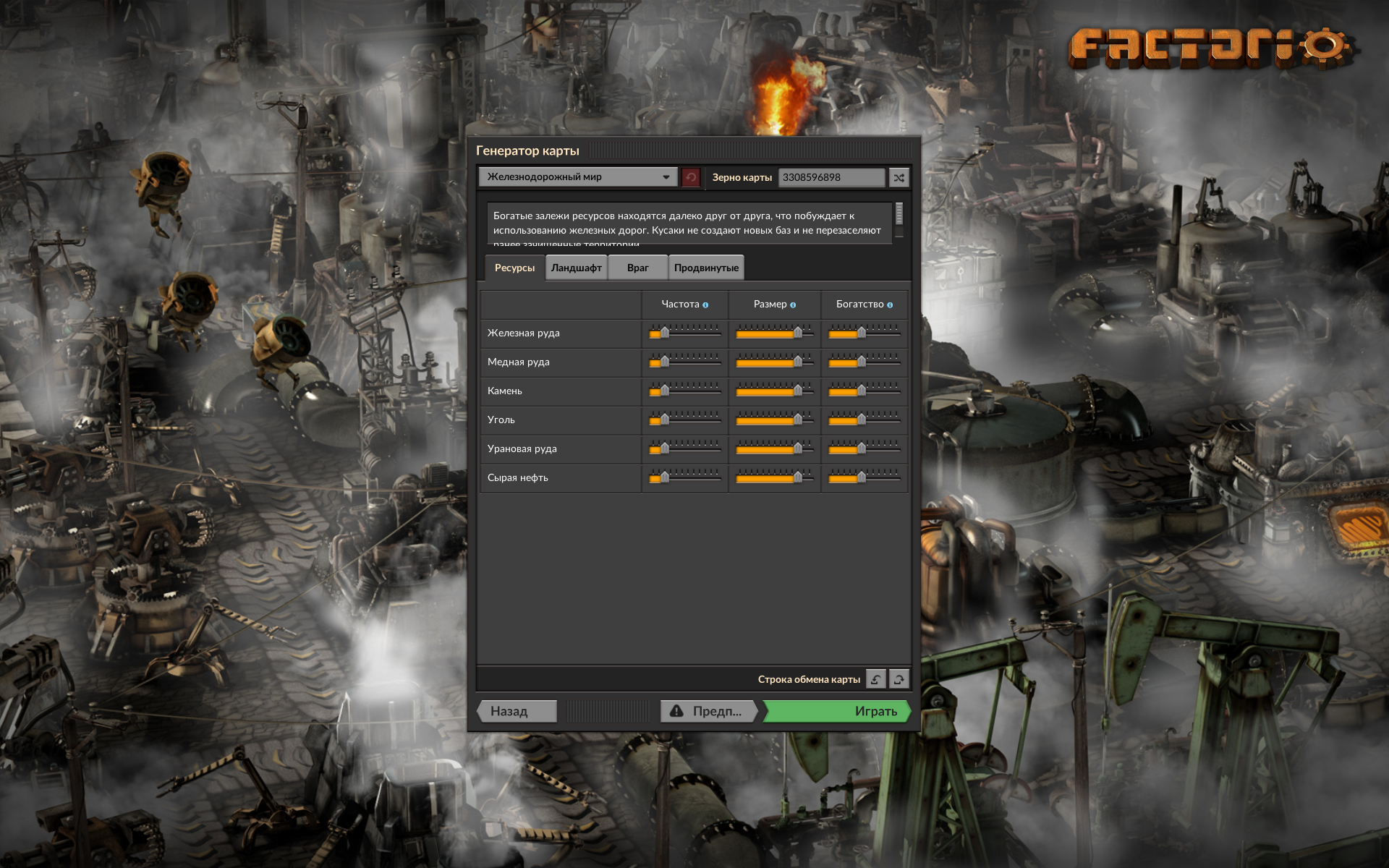Screen dimensions: 1389x868
Task: Adjust the Уголь richness slider
Action: 865,420
